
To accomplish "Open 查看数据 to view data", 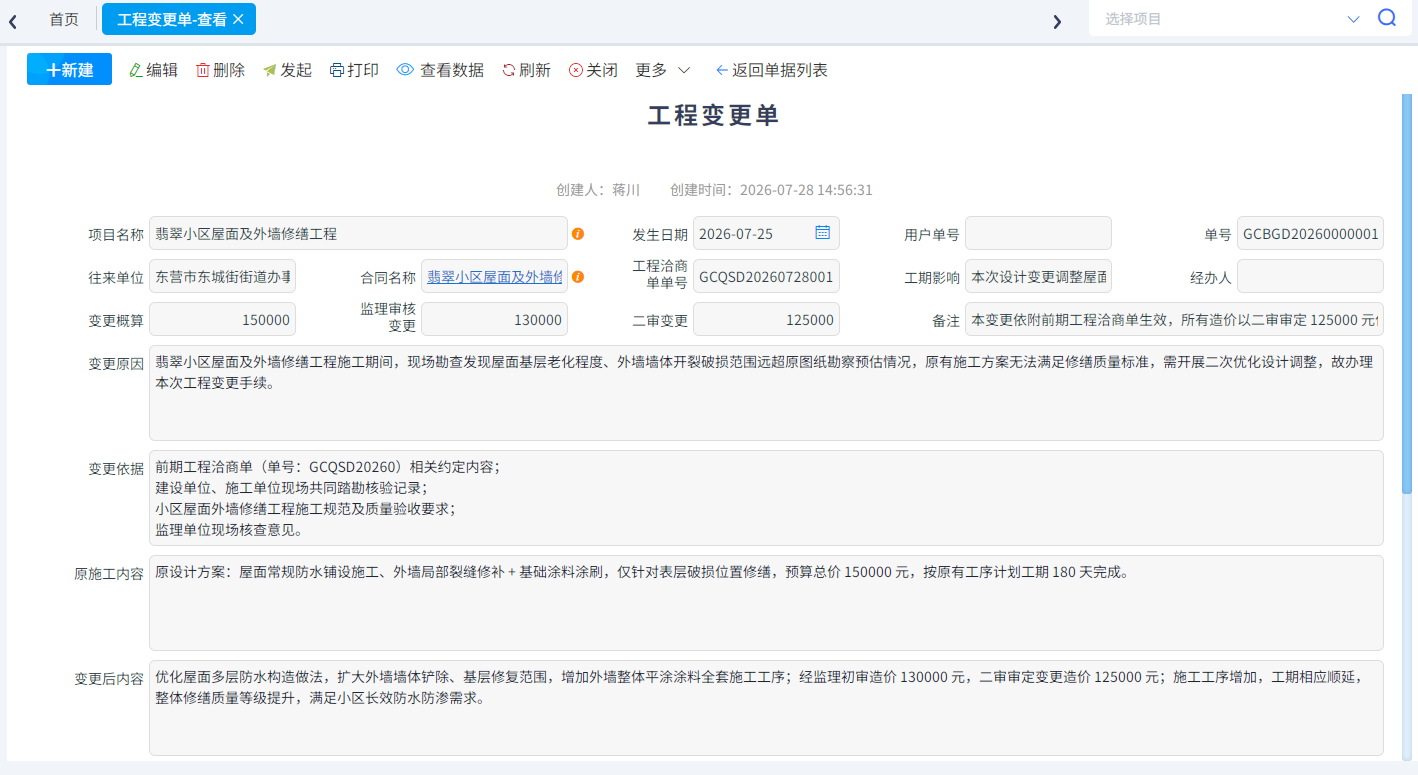I will click(x=440, y=70).
